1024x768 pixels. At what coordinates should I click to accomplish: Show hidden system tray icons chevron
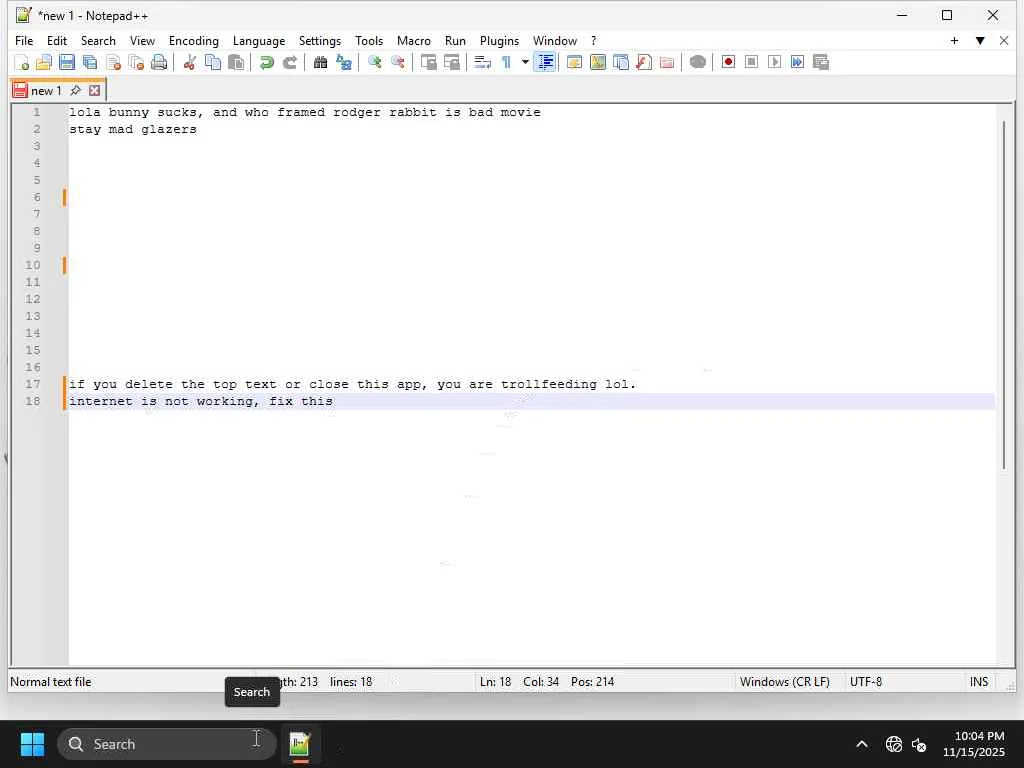862,744
